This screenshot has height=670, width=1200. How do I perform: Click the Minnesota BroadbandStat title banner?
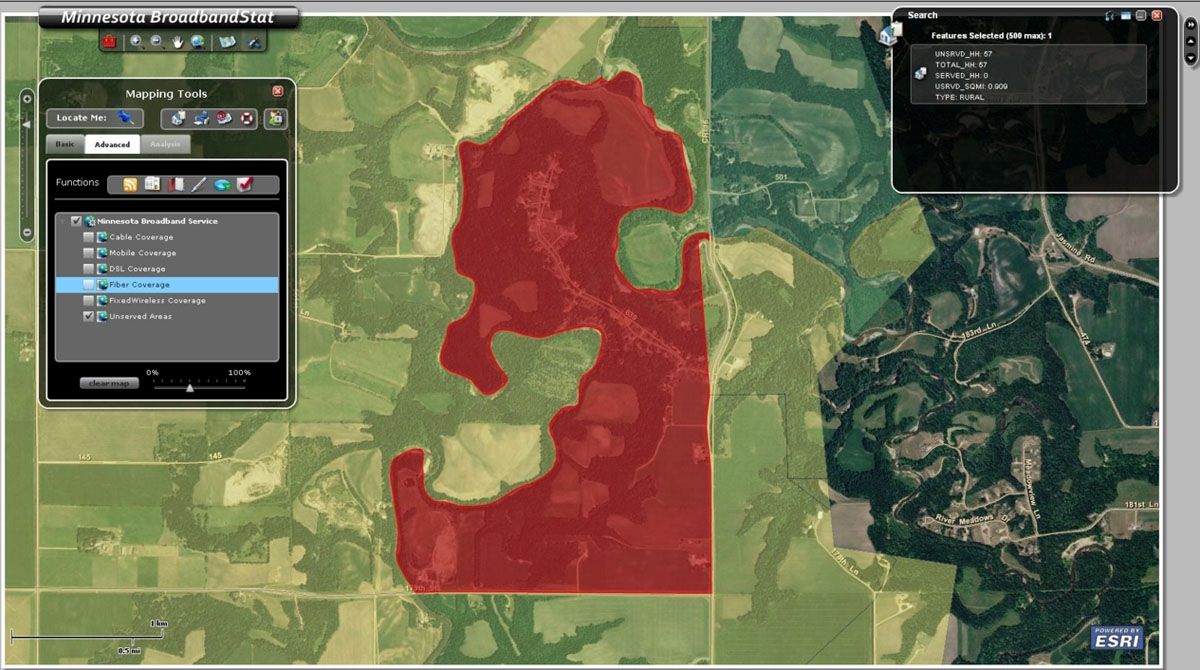167,17
